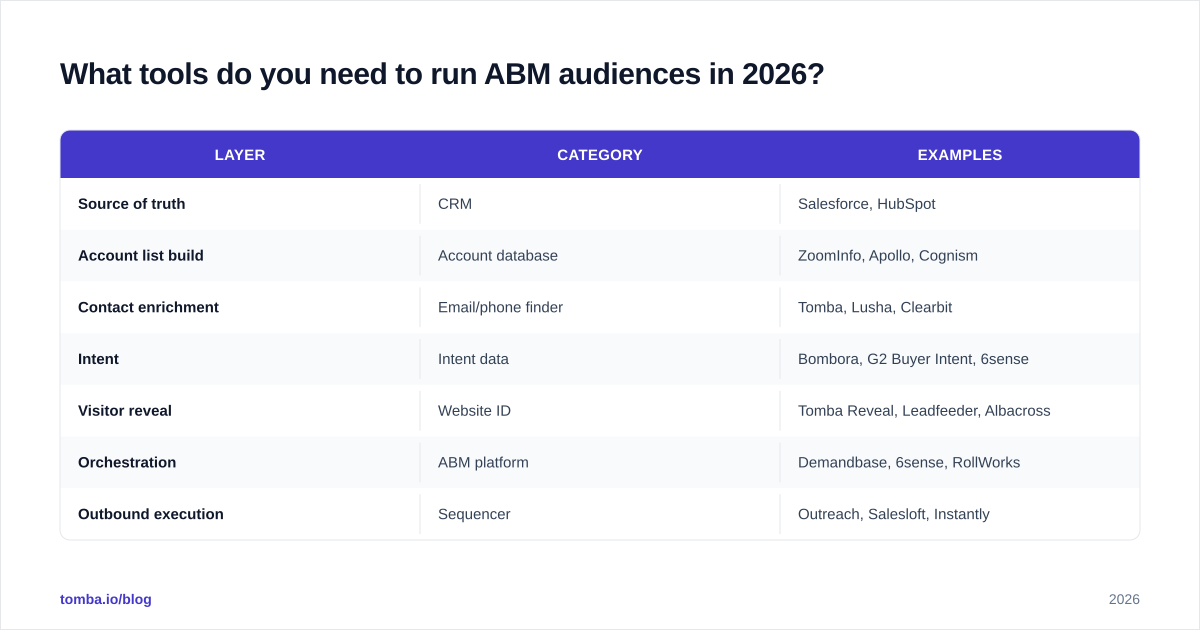The height and width of the screenshot is (630, 1200).
Task: Click 'Tomba Reveal, Leadfeeder, Albacross' cell
Action: 960,411
